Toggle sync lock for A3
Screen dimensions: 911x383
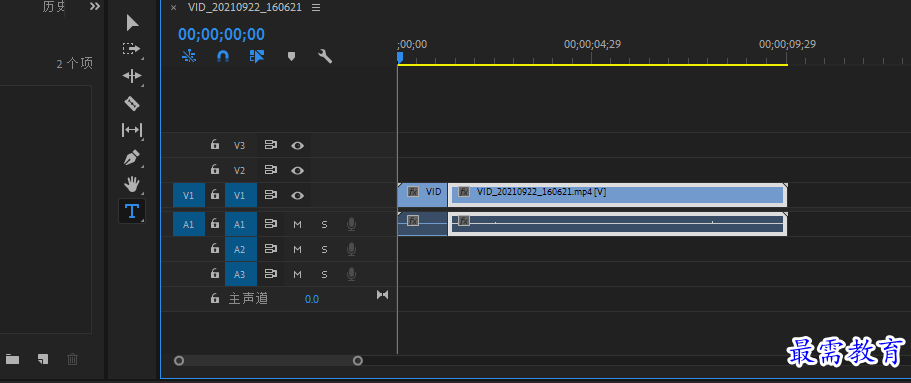(270, 274)
